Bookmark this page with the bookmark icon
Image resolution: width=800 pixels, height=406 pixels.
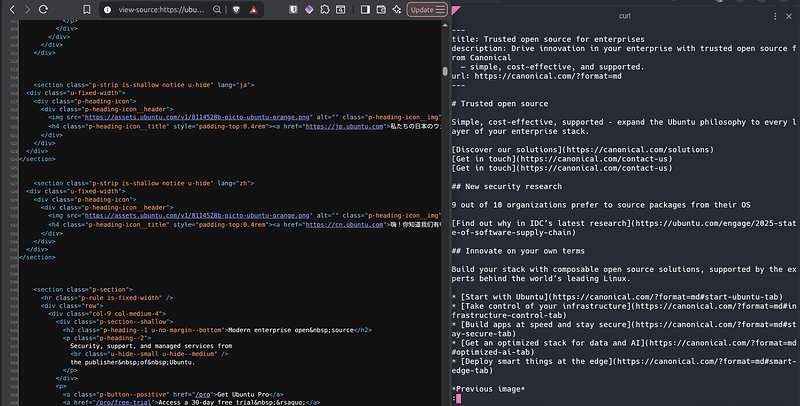tap(87, 9)
